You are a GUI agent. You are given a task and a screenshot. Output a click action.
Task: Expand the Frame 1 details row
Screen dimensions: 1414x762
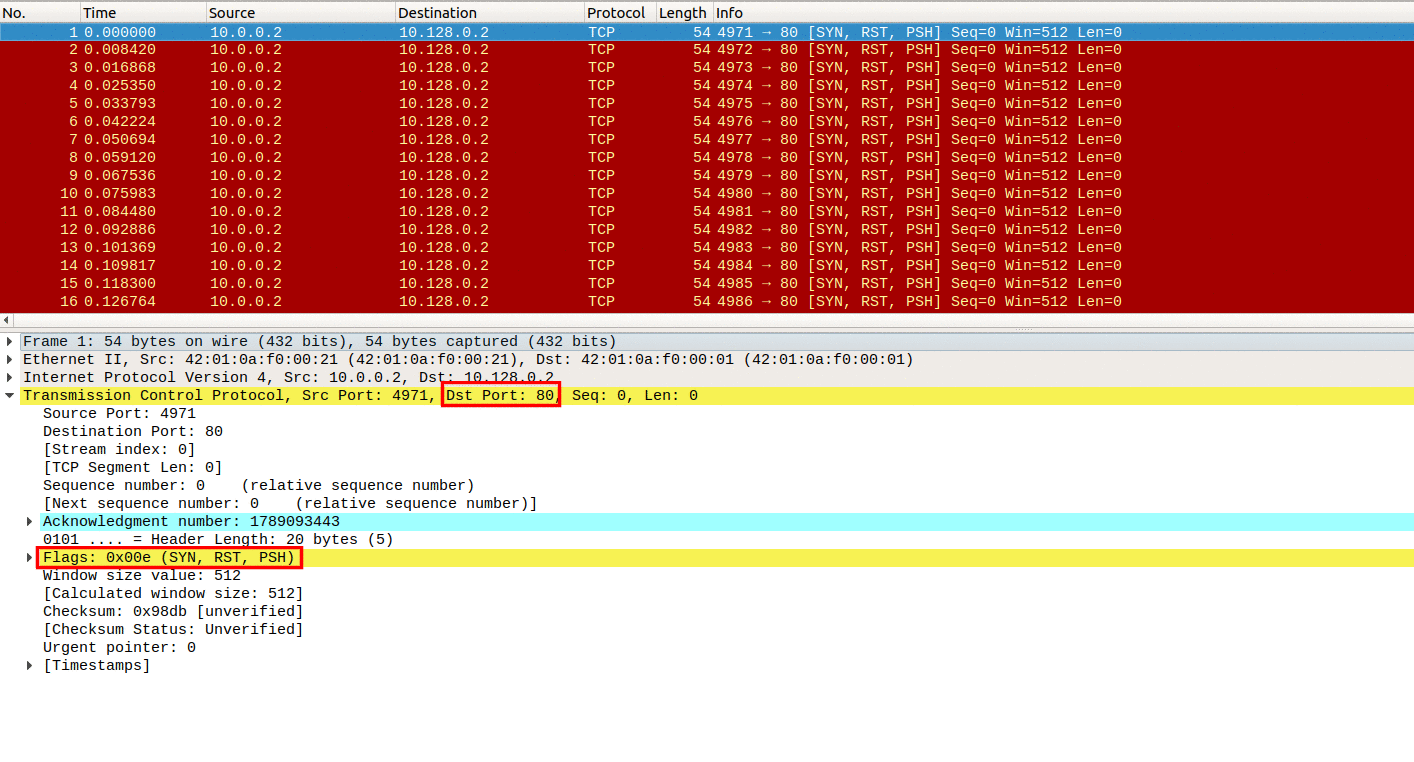[x=10, y=342]
